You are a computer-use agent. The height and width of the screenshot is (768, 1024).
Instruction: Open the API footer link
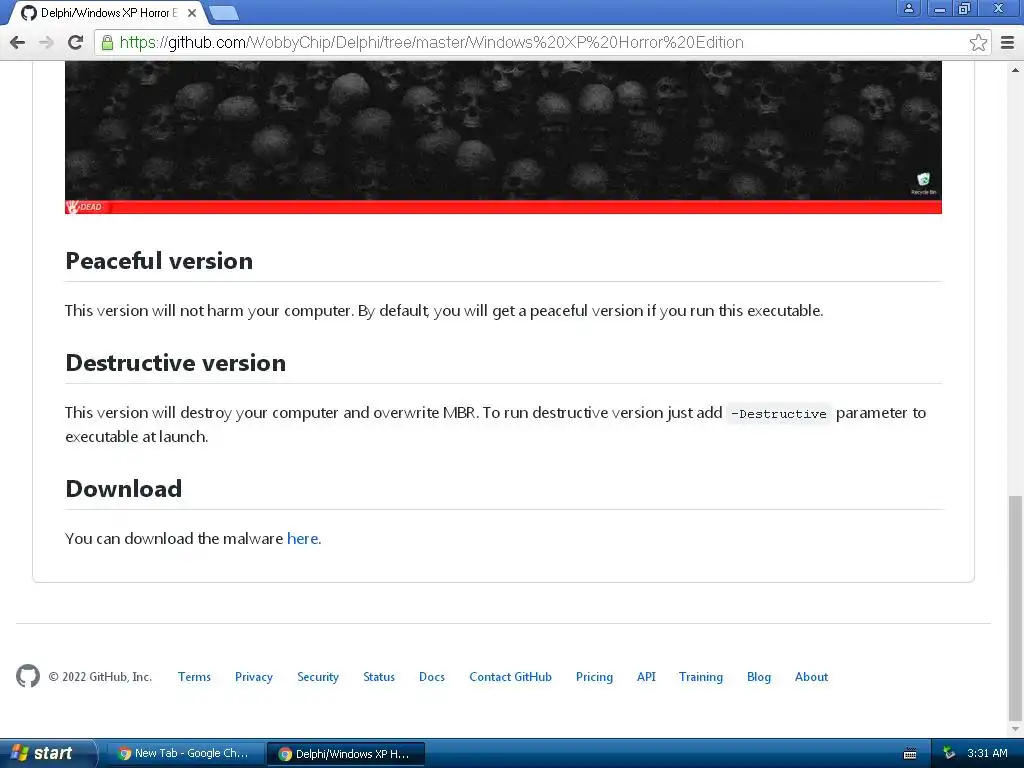pos(646,677)
